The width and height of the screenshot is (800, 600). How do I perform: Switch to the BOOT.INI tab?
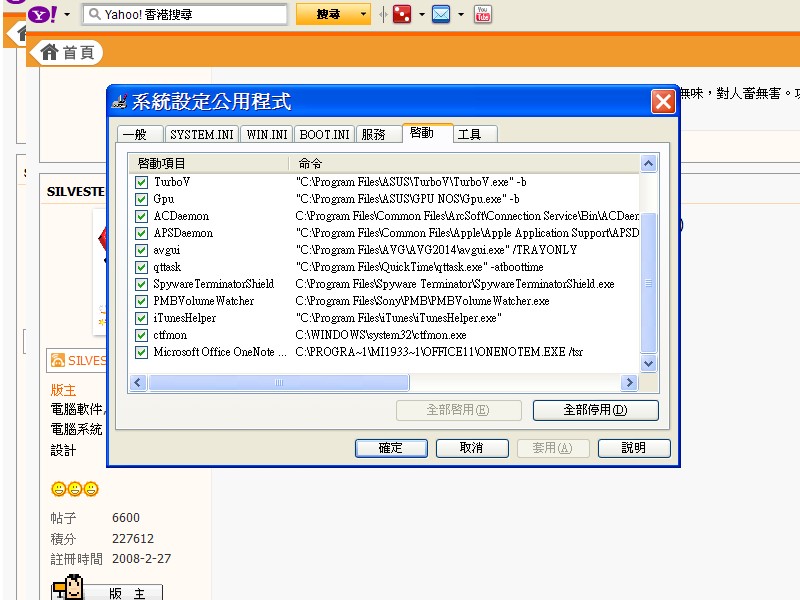325,134
